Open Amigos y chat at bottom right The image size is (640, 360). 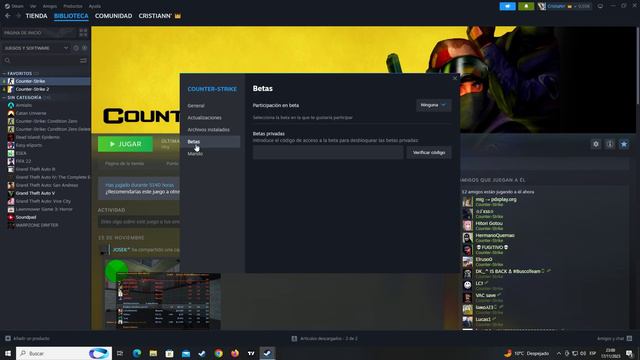(x=614, y=339)
